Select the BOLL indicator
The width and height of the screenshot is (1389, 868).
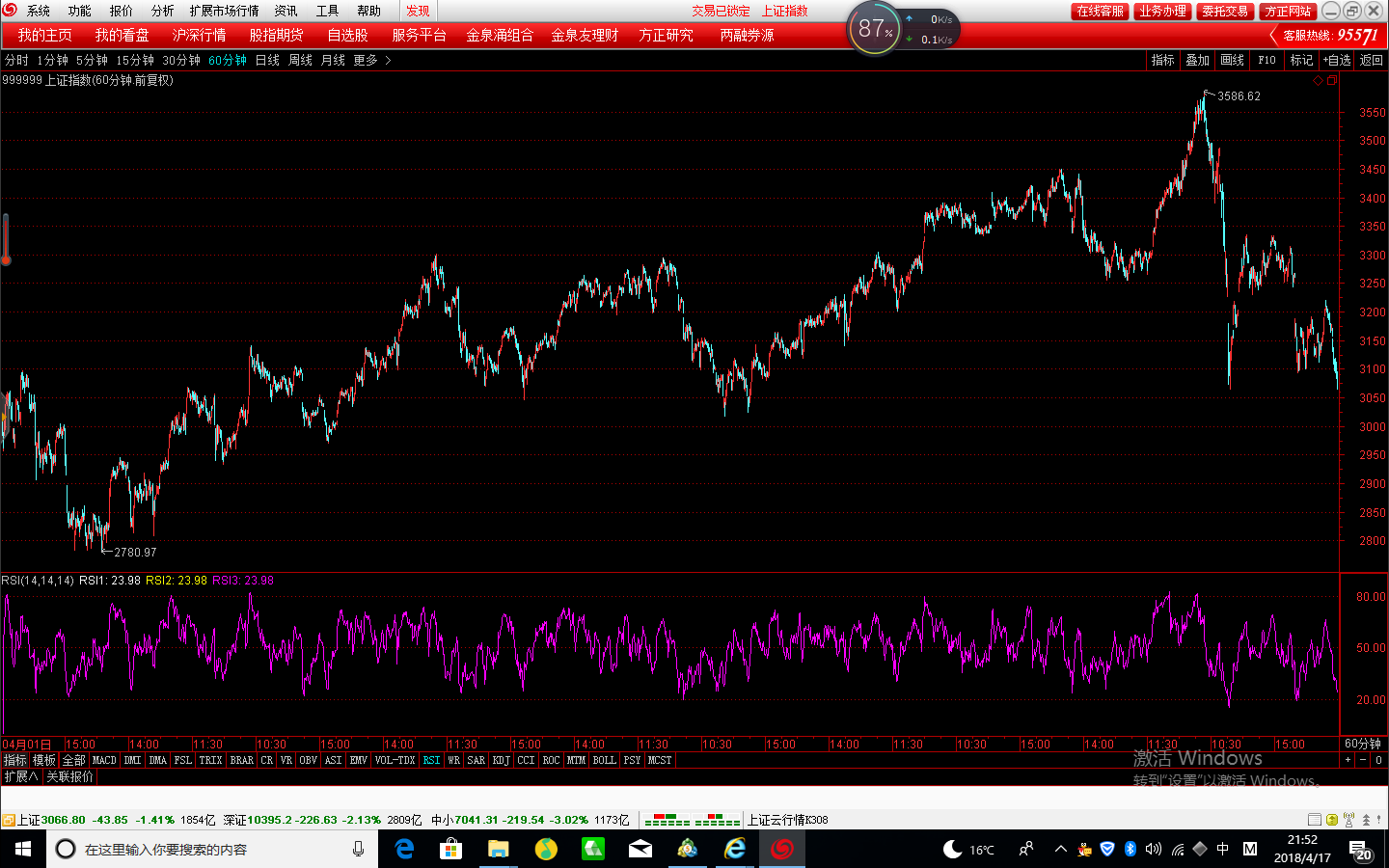pyautogui.click(x=605, y=760)
